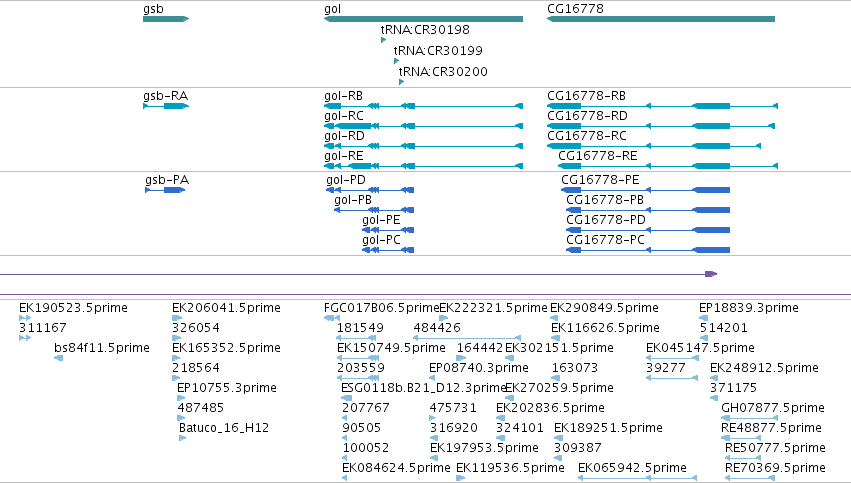851x483 pixels.
Task: Click the ESG0118b.B21_D12.3prime label
Action: [424, 389]
